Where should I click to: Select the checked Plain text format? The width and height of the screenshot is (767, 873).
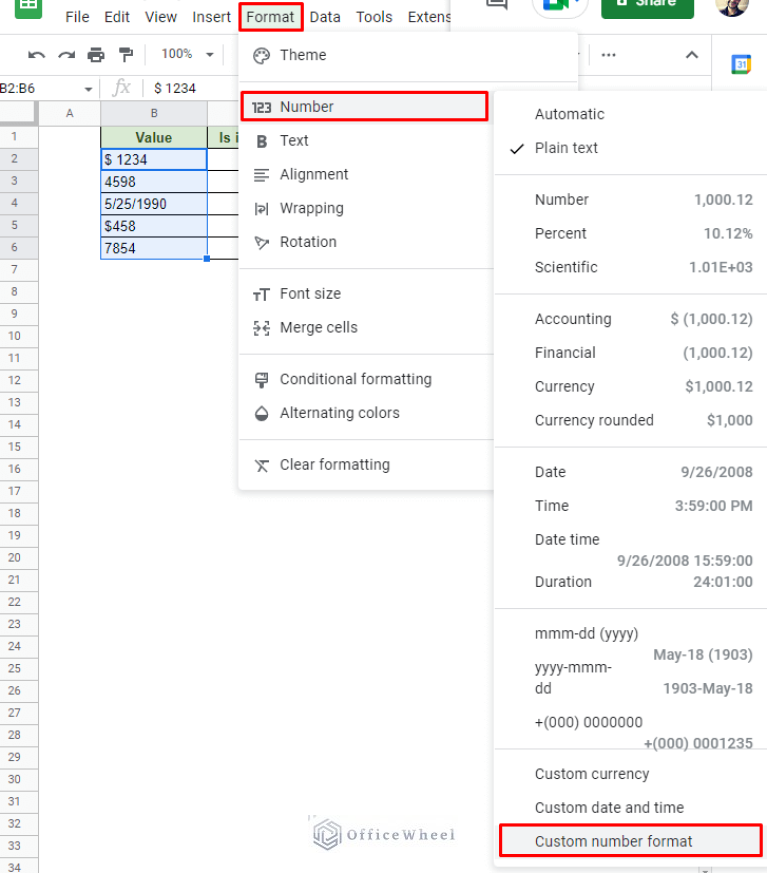(x=566, y=148)
